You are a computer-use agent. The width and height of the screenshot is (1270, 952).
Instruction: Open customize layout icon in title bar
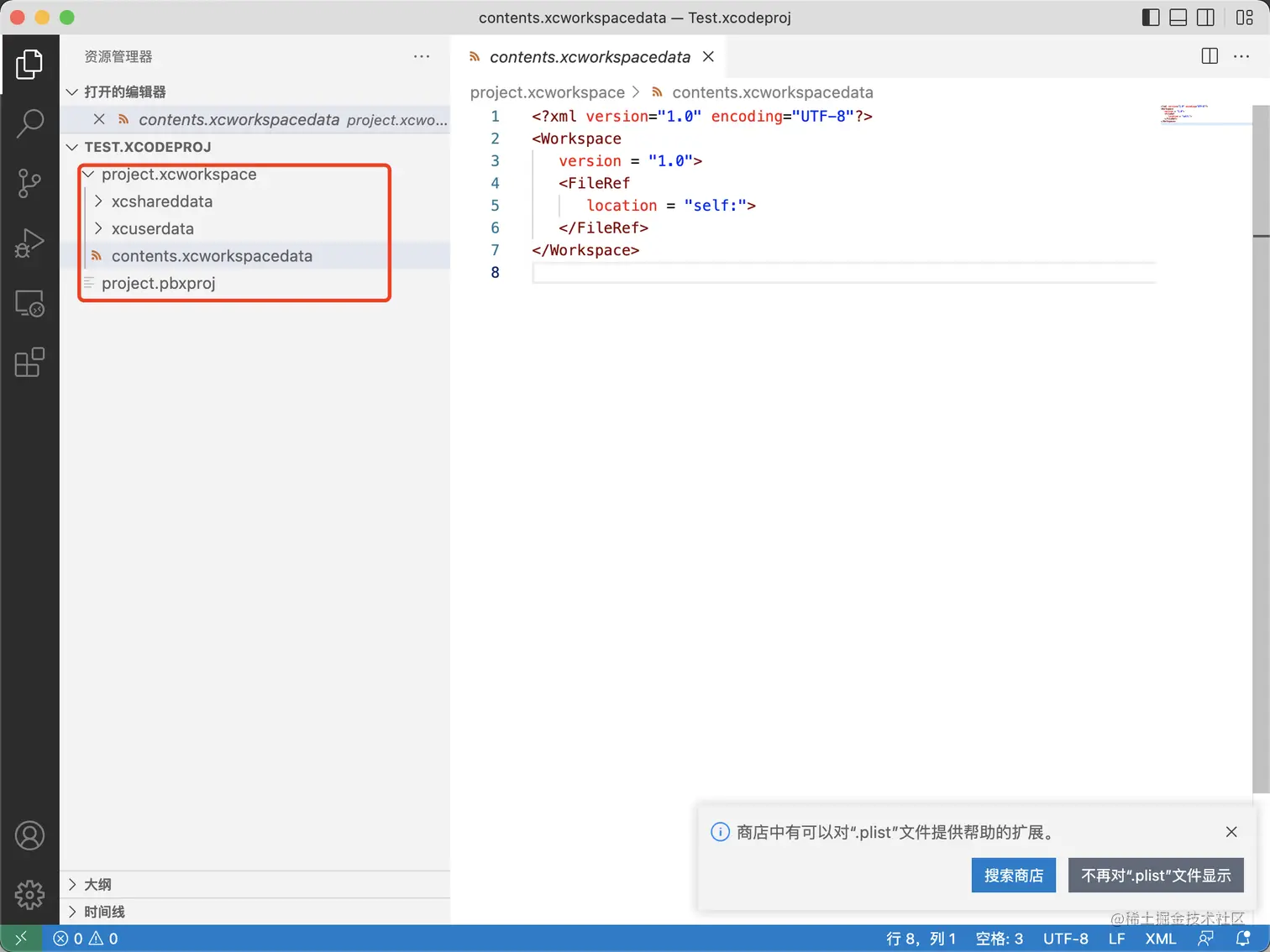pos(1245,18)
